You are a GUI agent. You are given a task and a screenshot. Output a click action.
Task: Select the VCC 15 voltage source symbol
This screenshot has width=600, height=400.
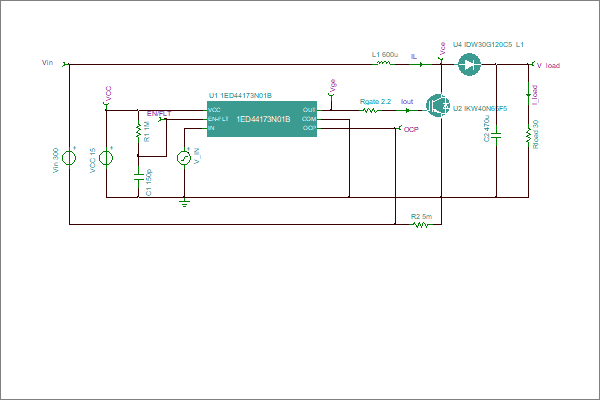106,158
